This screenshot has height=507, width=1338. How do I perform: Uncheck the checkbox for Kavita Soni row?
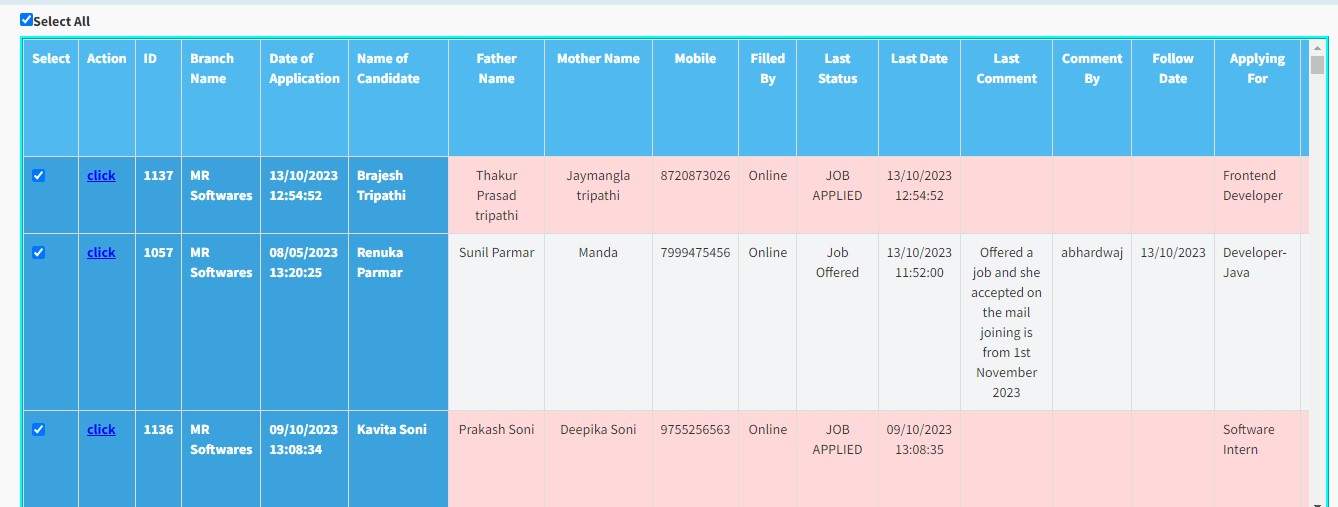pos(39,430)
